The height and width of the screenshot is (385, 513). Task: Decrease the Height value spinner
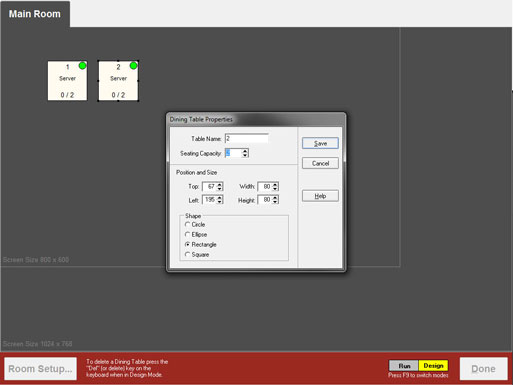(275, 202)
